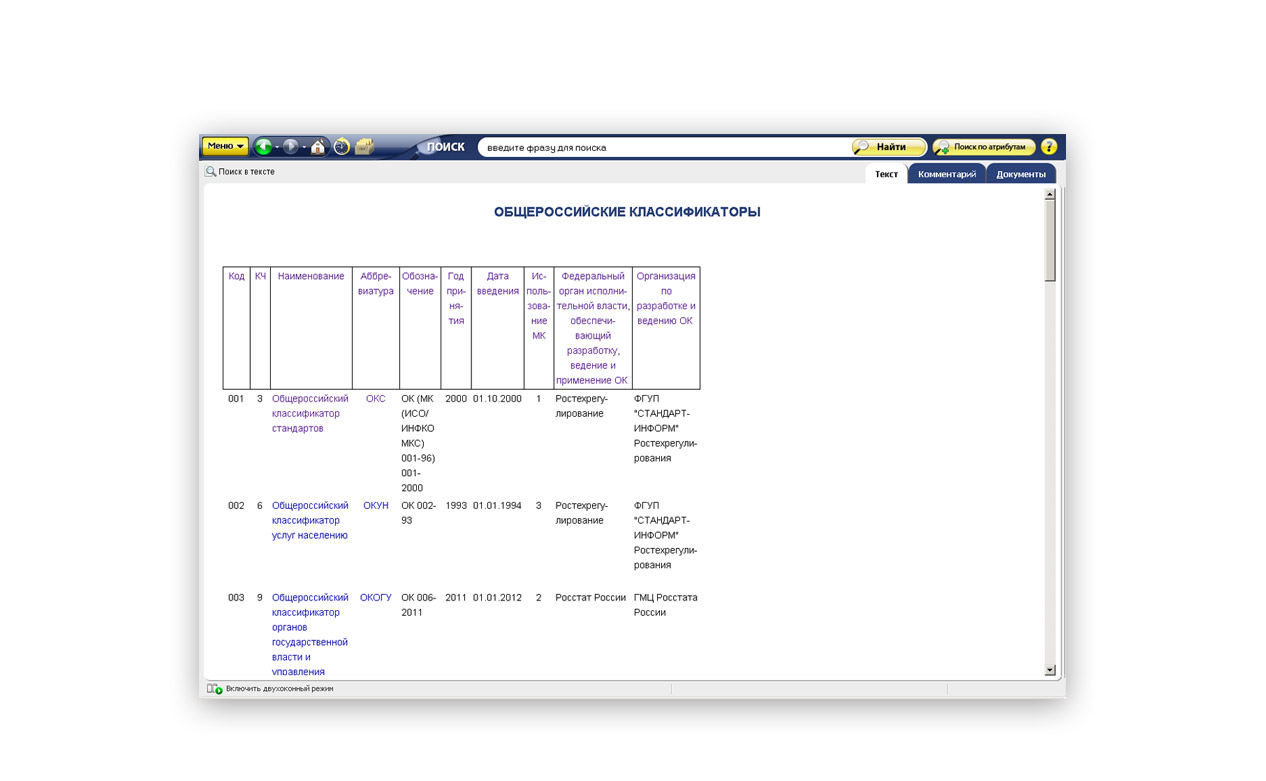1266x781 pixels.
Task: Open link Общероссийский классификатор стандартов
Action: (310, 413)
